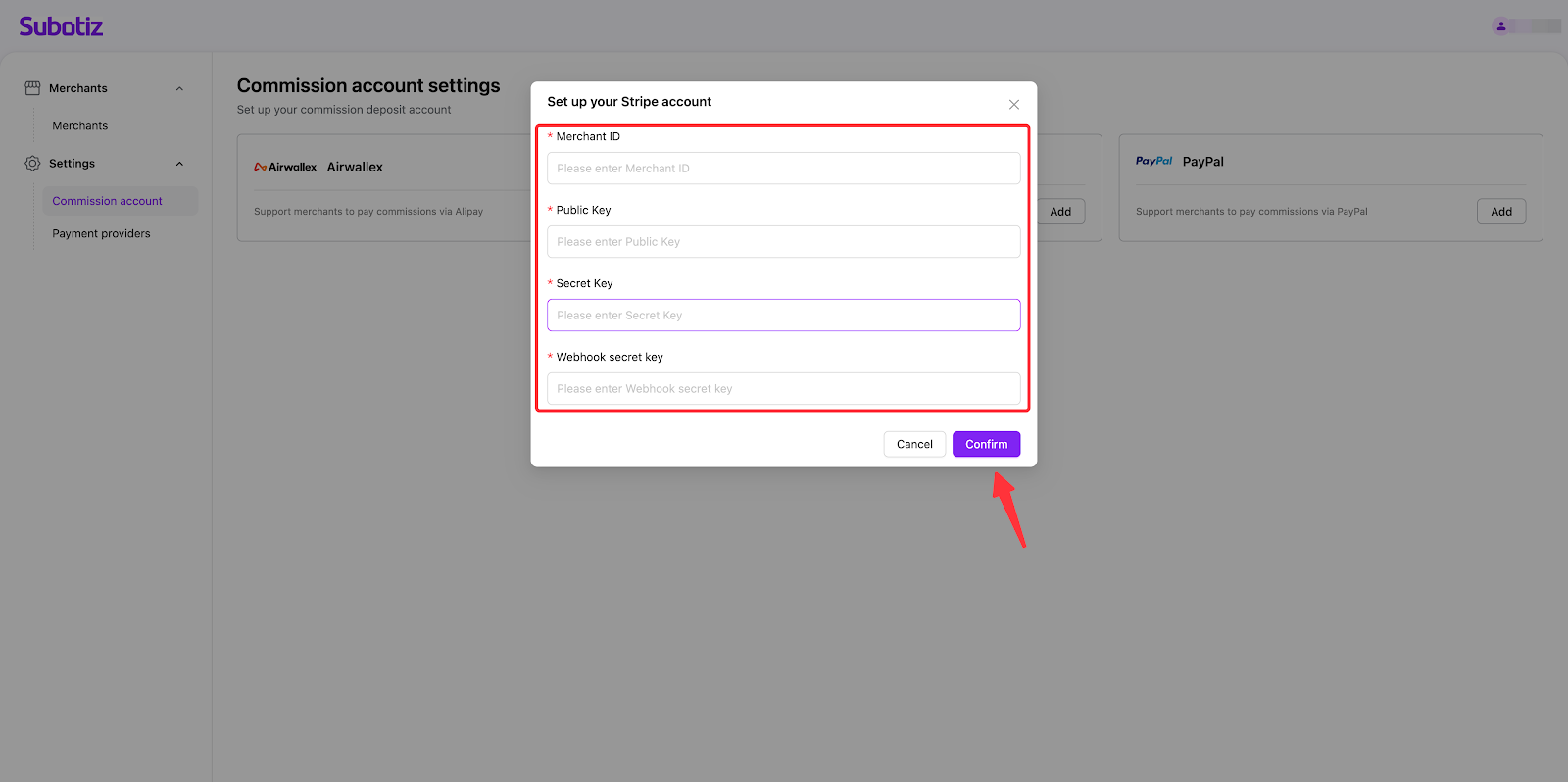Focus the Public Key field

(783, 242)
